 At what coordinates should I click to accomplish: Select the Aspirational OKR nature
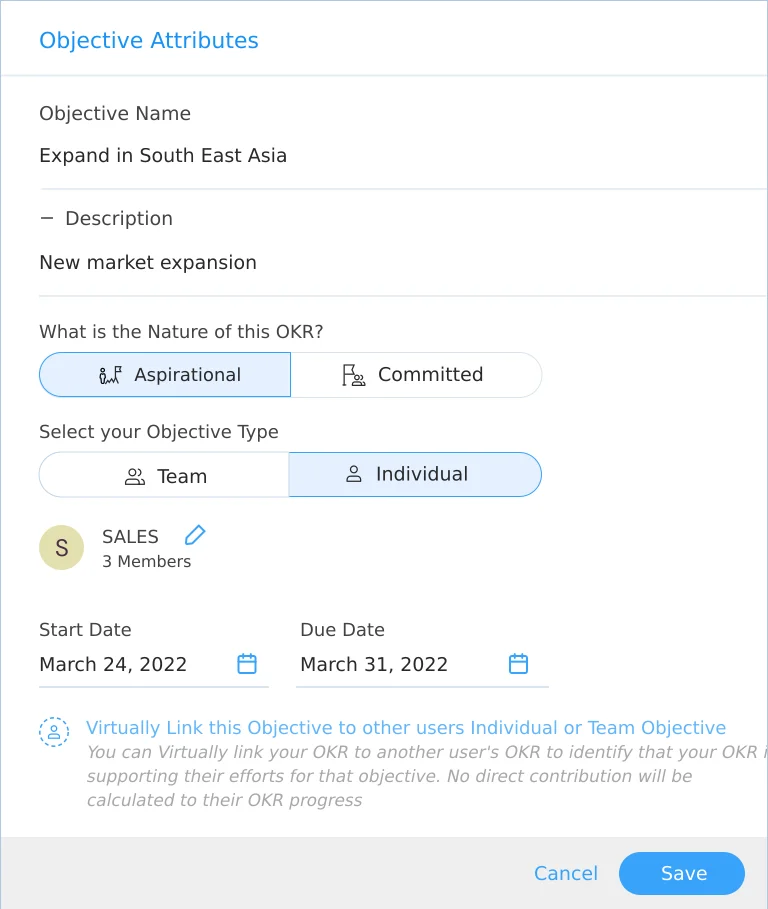click(165, 374)
